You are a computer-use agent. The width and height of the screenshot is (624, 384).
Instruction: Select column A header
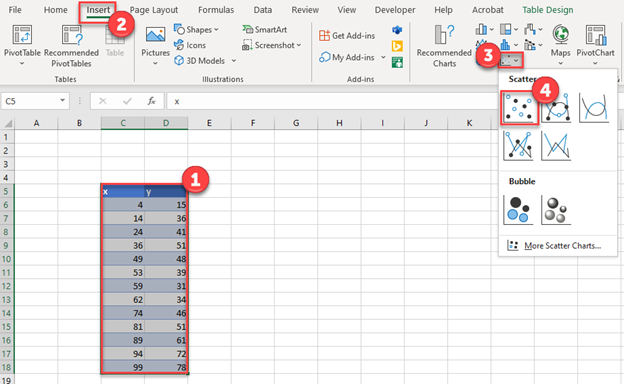(x=36, y=123)
